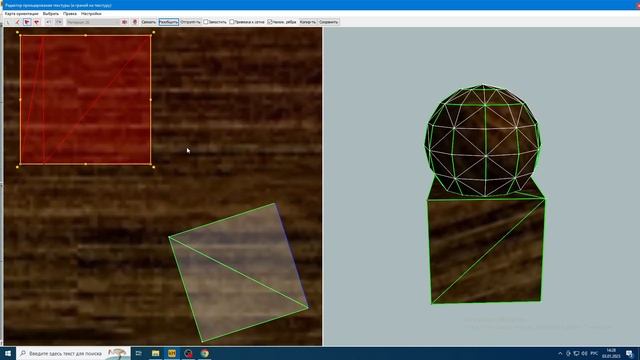Screen dimensions: 640x360
Task: Open File Explorer from taskbar
Action: 156,353
